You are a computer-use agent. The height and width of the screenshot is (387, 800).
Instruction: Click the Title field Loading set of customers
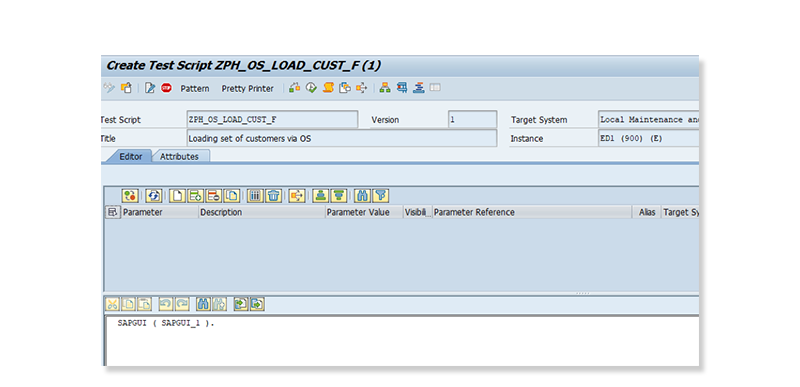[x=342, y=138]
